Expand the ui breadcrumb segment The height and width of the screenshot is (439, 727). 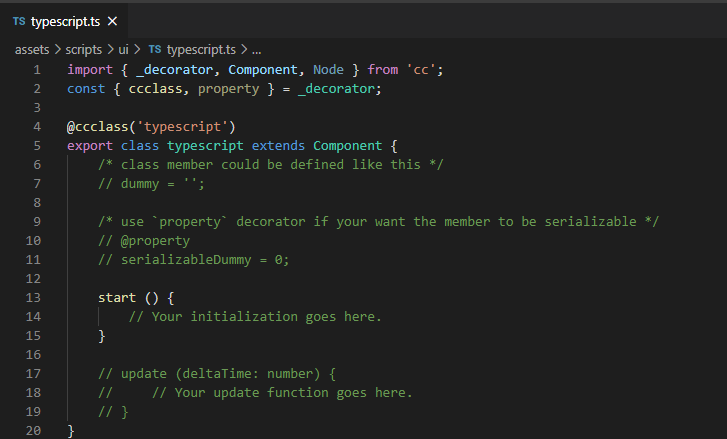click(124, 49)
